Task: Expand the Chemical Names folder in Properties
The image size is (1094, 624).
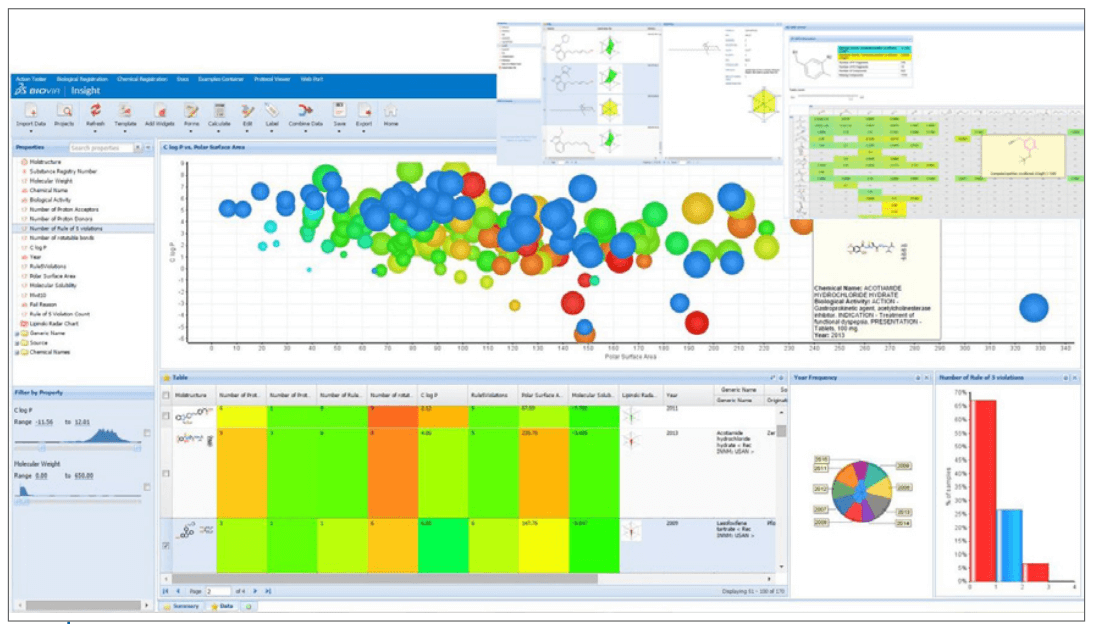Action: [17, 352]
